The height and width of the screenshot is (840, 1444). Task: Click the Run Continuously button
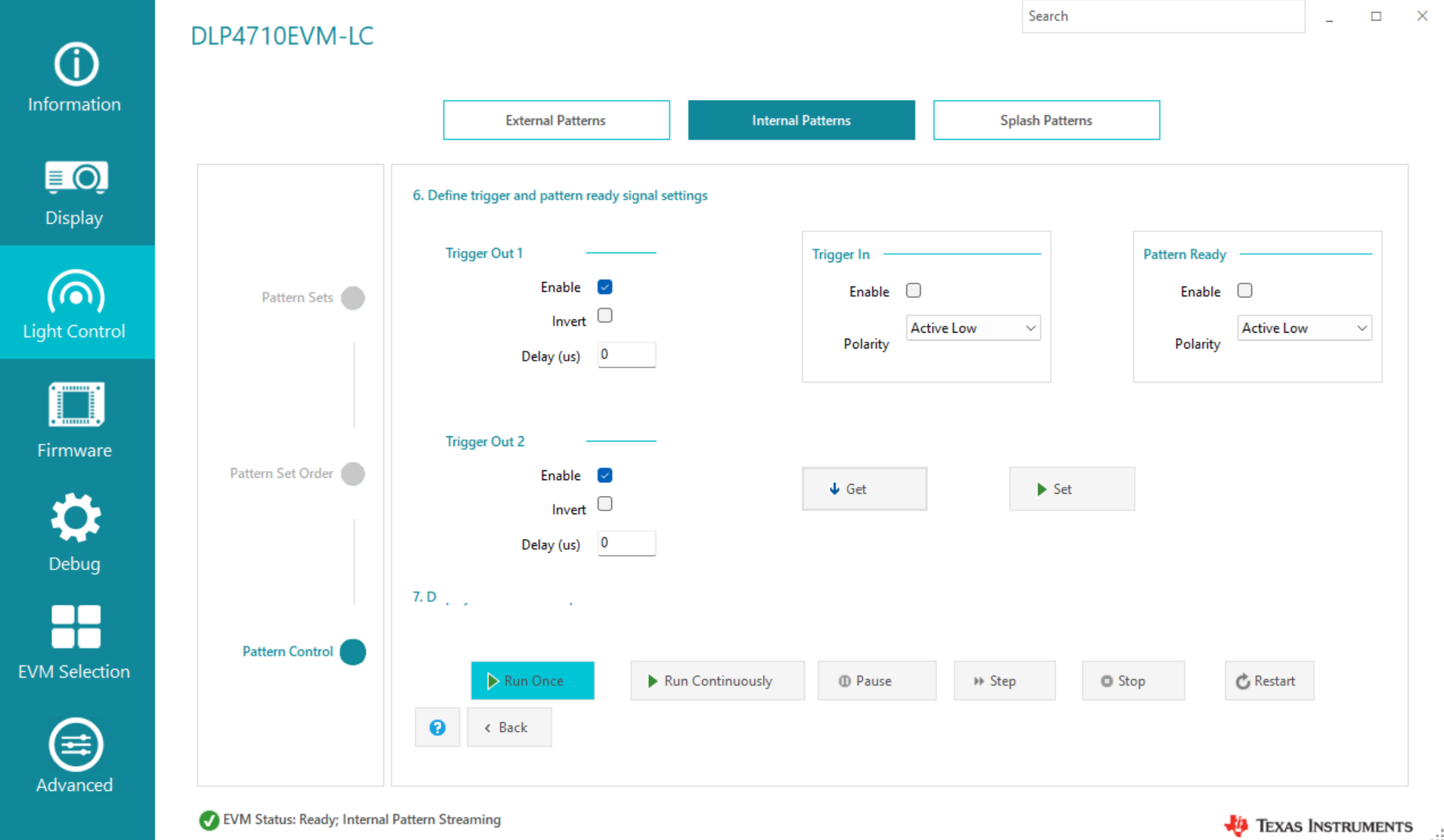[717, 681]
